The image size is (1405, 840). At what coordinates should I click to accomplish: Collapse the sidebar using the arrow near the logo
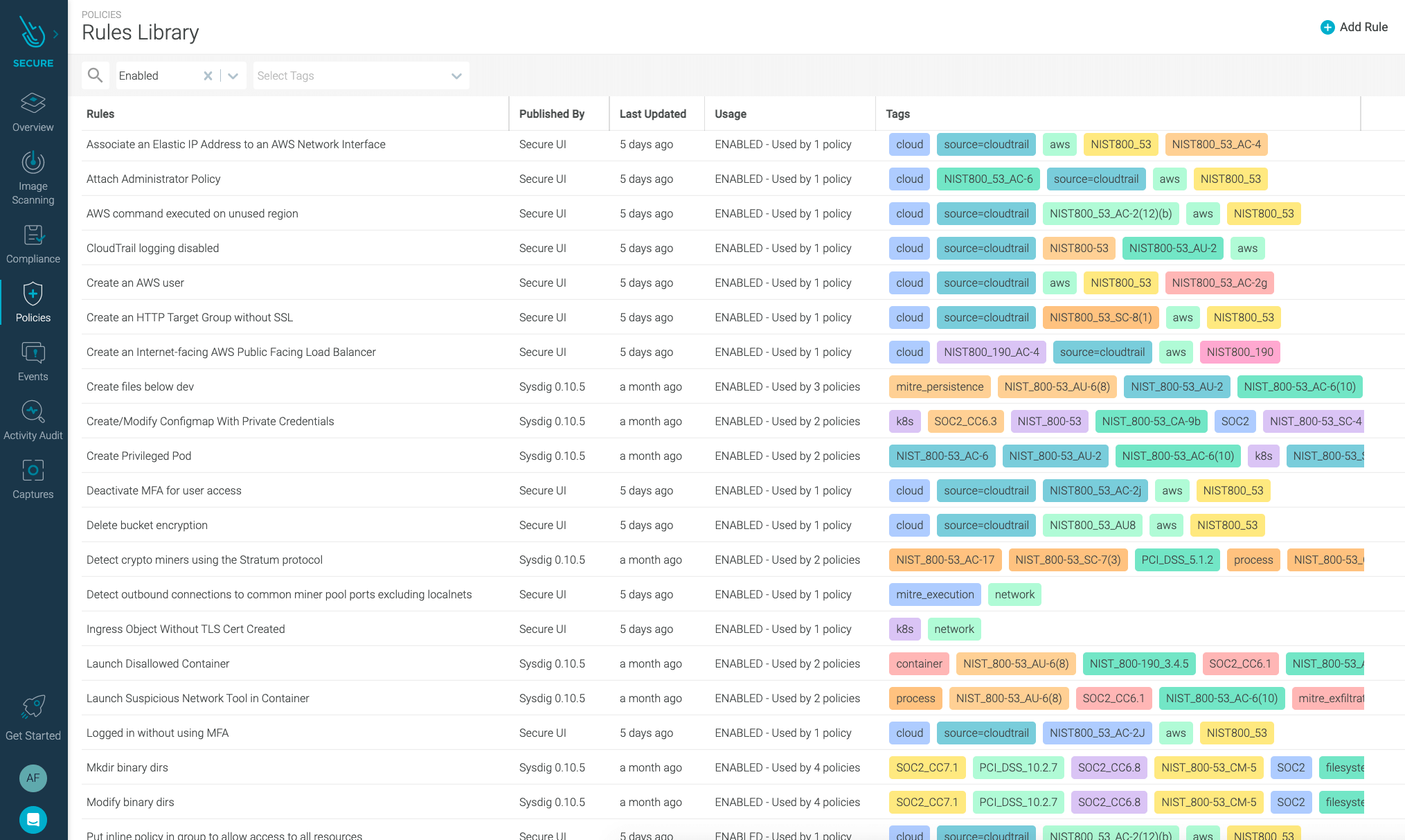(55, 33)
